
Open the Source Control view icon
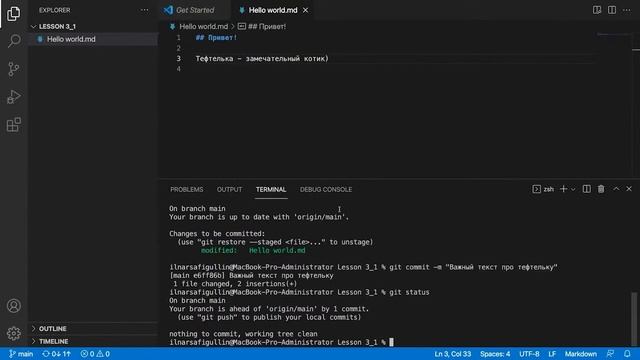(13, 69)
